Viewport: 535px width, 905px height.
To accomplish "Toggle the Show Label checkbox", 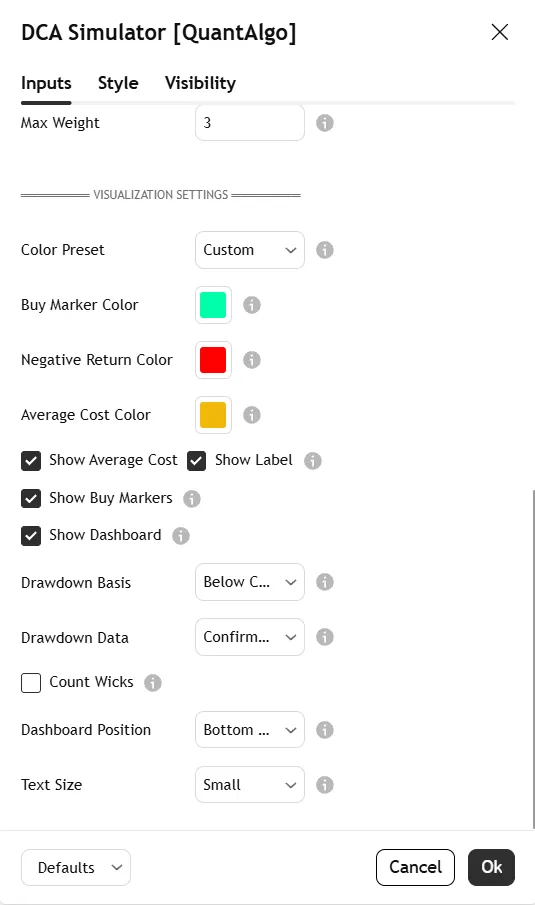I will pos(197,461).
